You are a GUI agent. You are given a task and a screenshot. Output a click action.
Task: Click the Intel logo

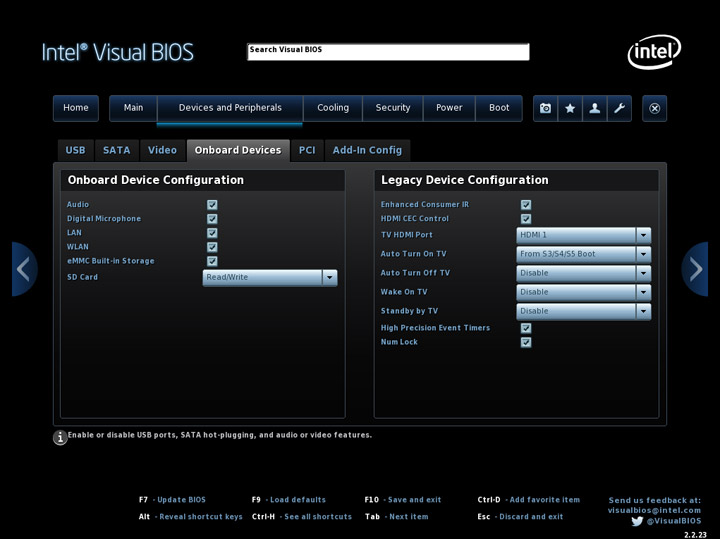coord(654,51)
